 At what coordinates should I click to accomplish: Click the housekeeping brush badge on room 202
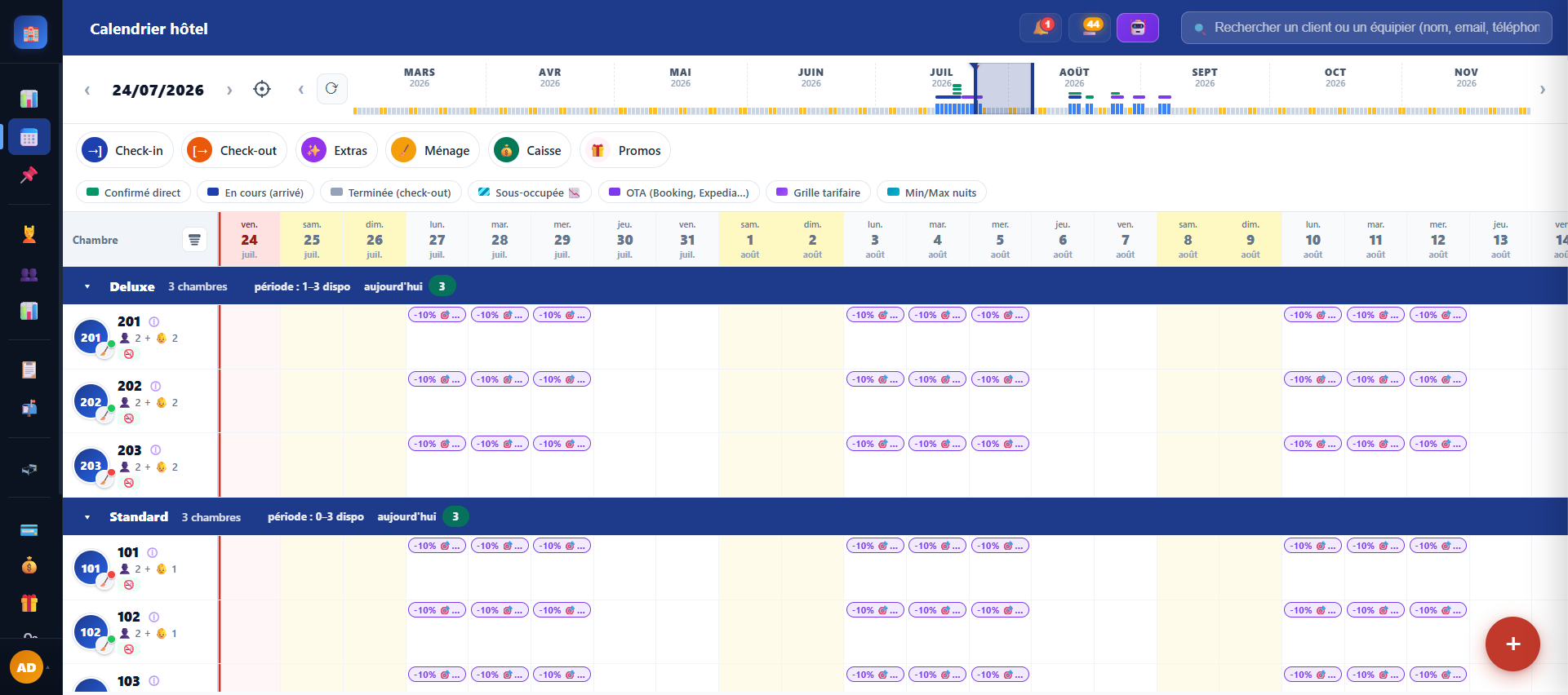pyautogui.click(x=104, y=414)
